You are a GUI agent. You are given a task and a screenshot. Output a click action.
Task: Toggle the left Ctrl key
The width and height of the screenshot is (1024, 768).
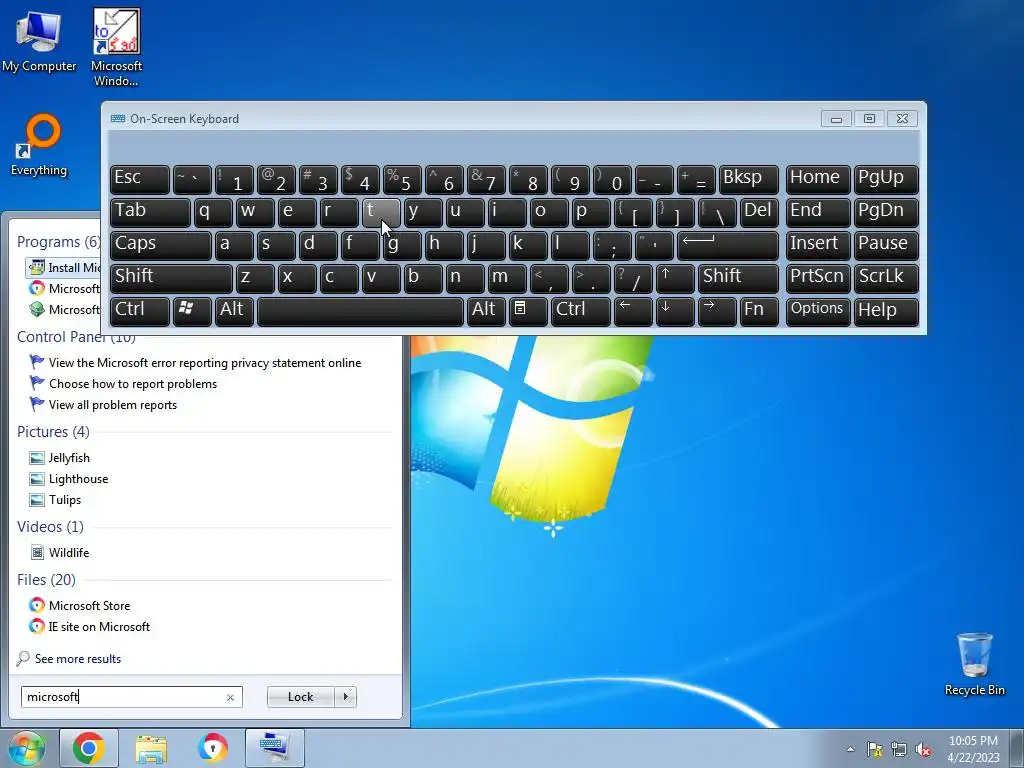140,311
